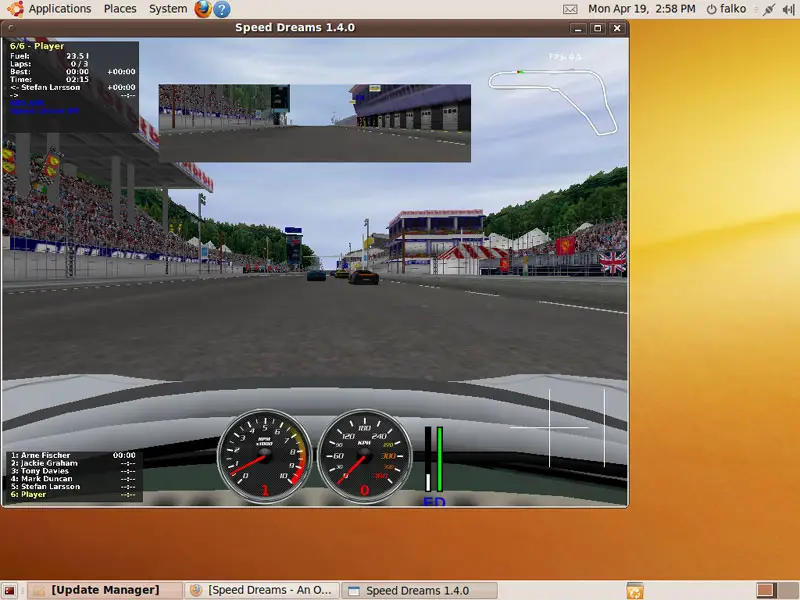Click '4: Mark Duncan' in the standings
Image resolution: width=800 pixels, height=600 pixels.
coord(41,479)
